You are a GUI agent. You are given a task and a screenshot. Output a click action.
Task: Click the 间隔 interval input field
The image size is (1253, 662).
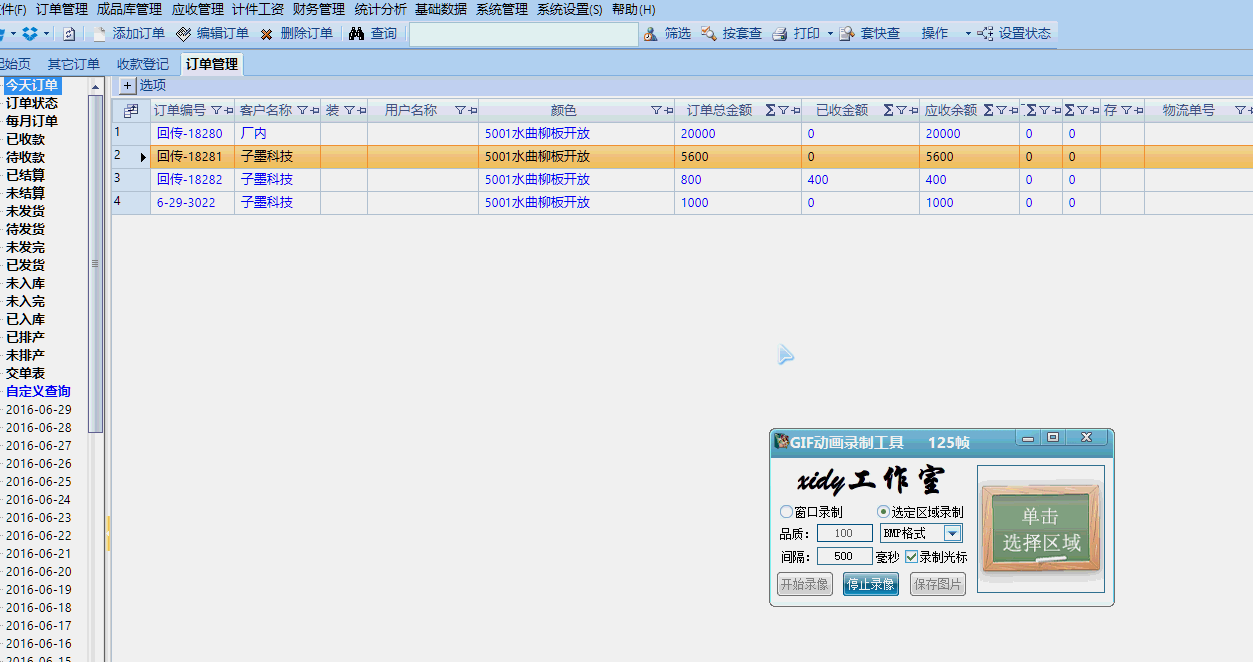844,557
